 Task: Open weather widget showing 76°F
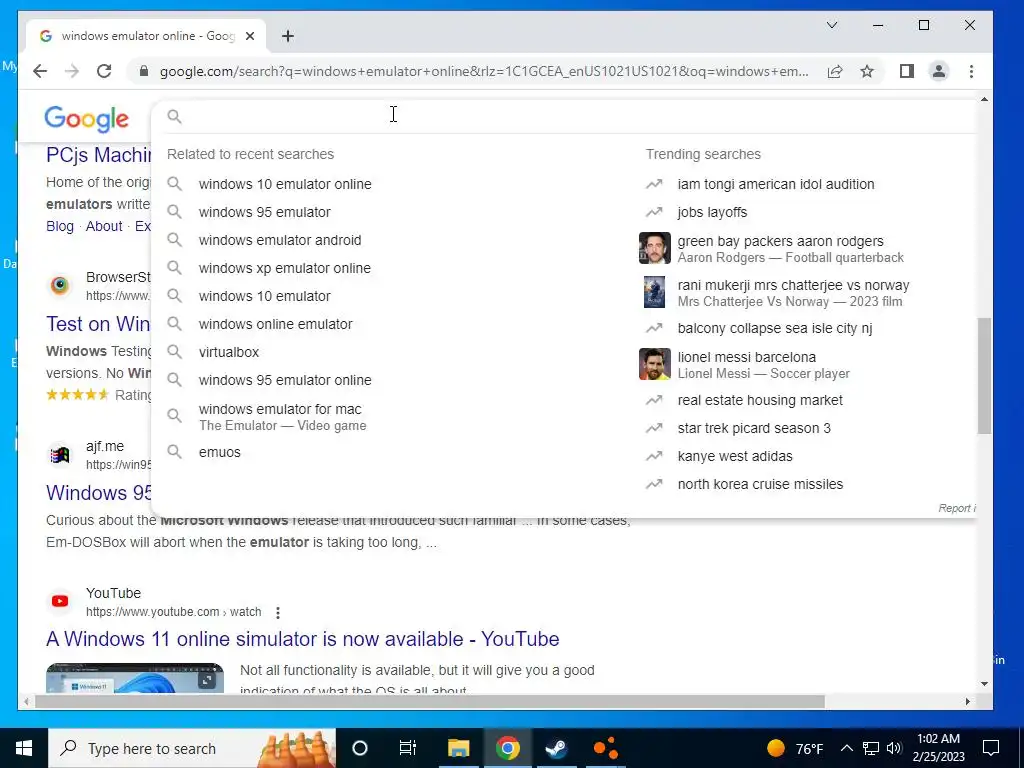[x=795, y=748]
